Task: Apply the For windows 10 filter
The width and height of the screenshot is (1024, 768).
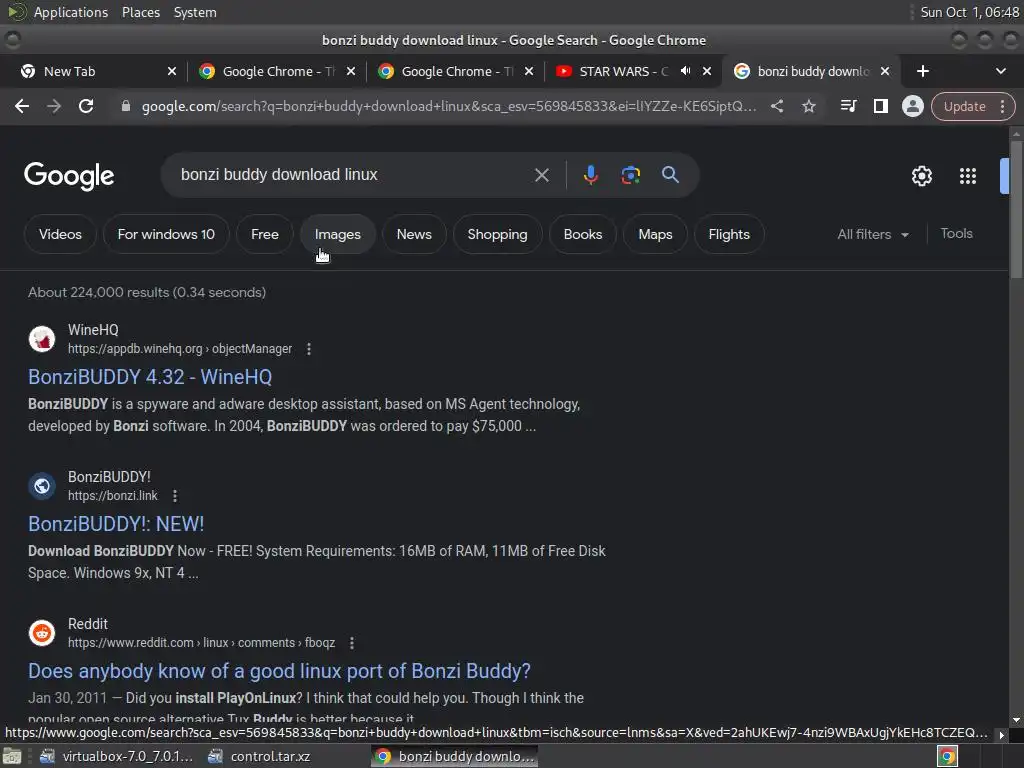Action: tap(166, 234)
